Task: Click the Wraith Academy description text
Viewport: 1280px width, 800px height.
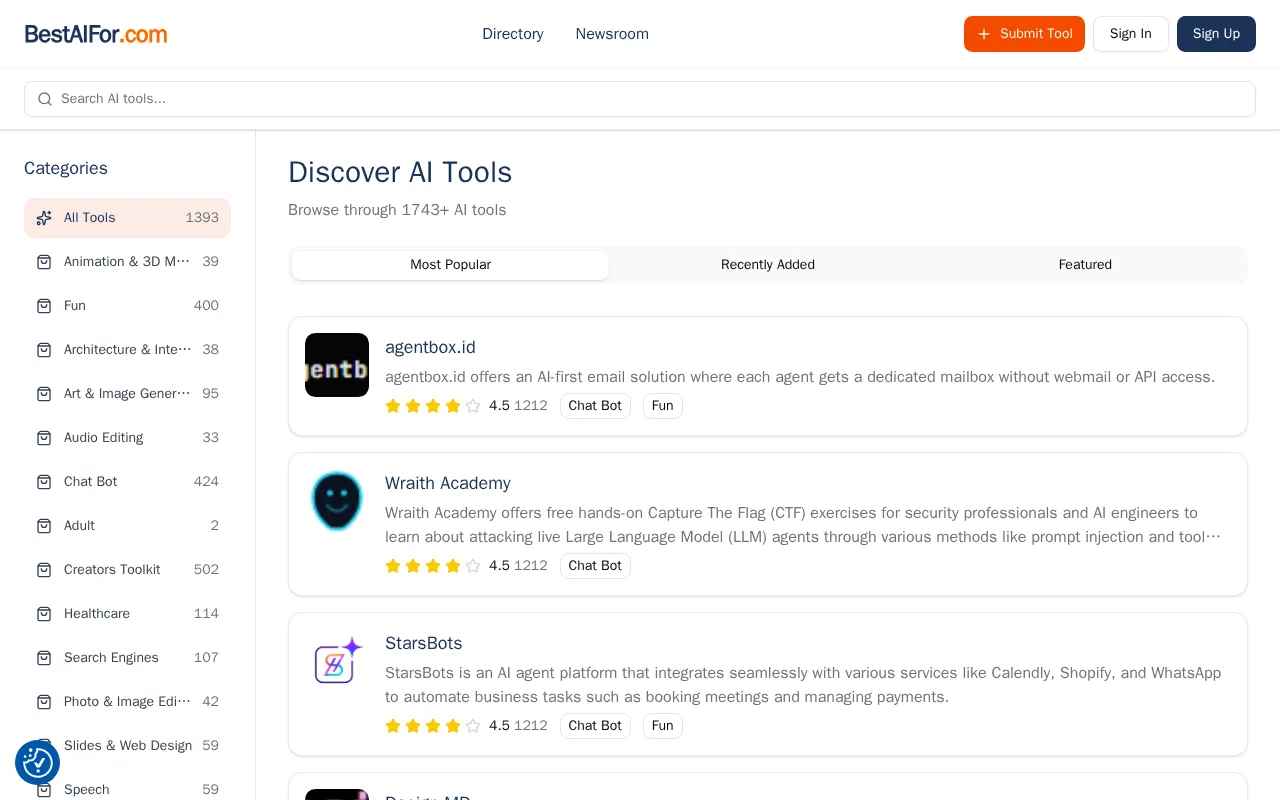Action: coord(803,525)
